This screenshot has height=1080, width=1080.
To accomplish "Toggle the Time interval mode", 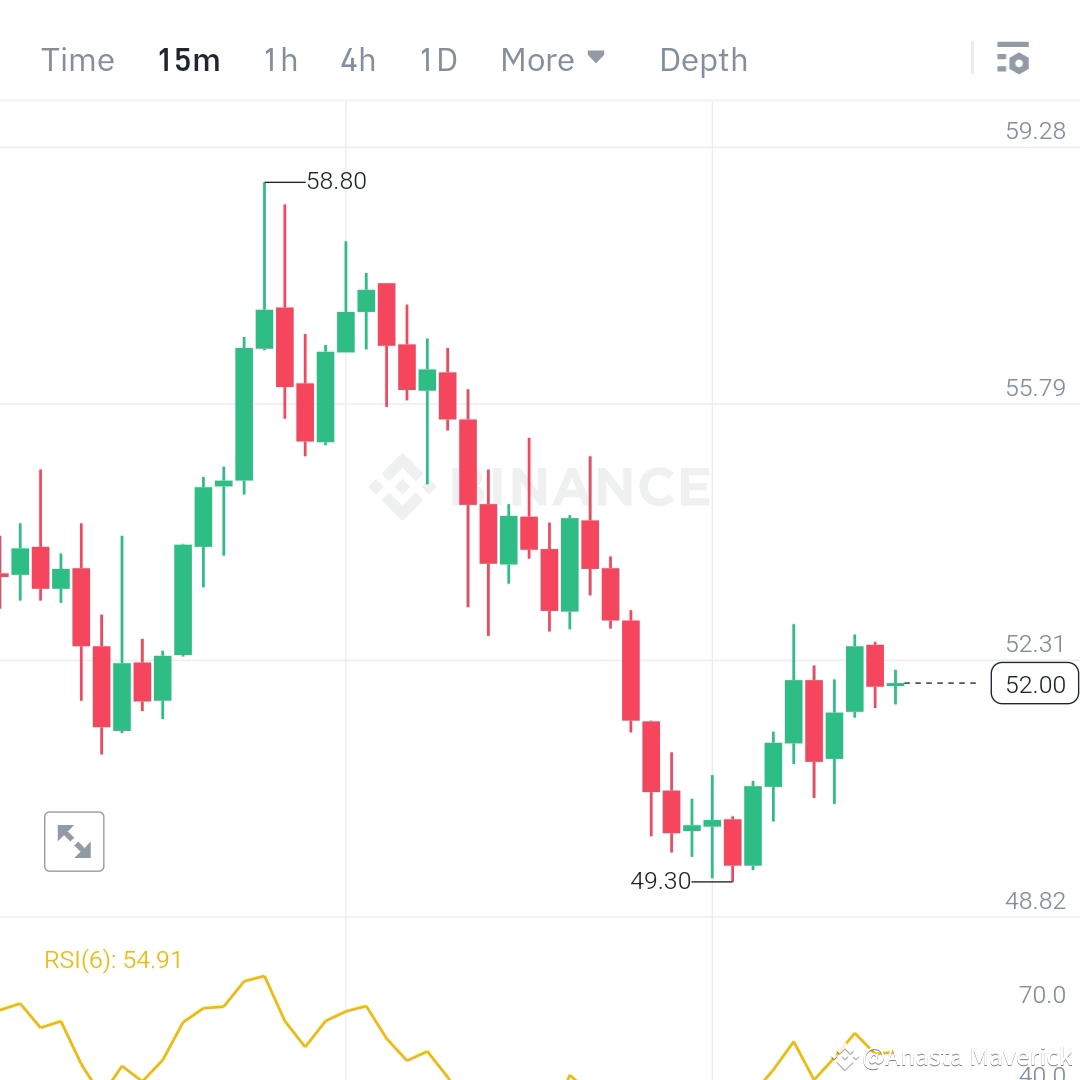I will (77, 60).
